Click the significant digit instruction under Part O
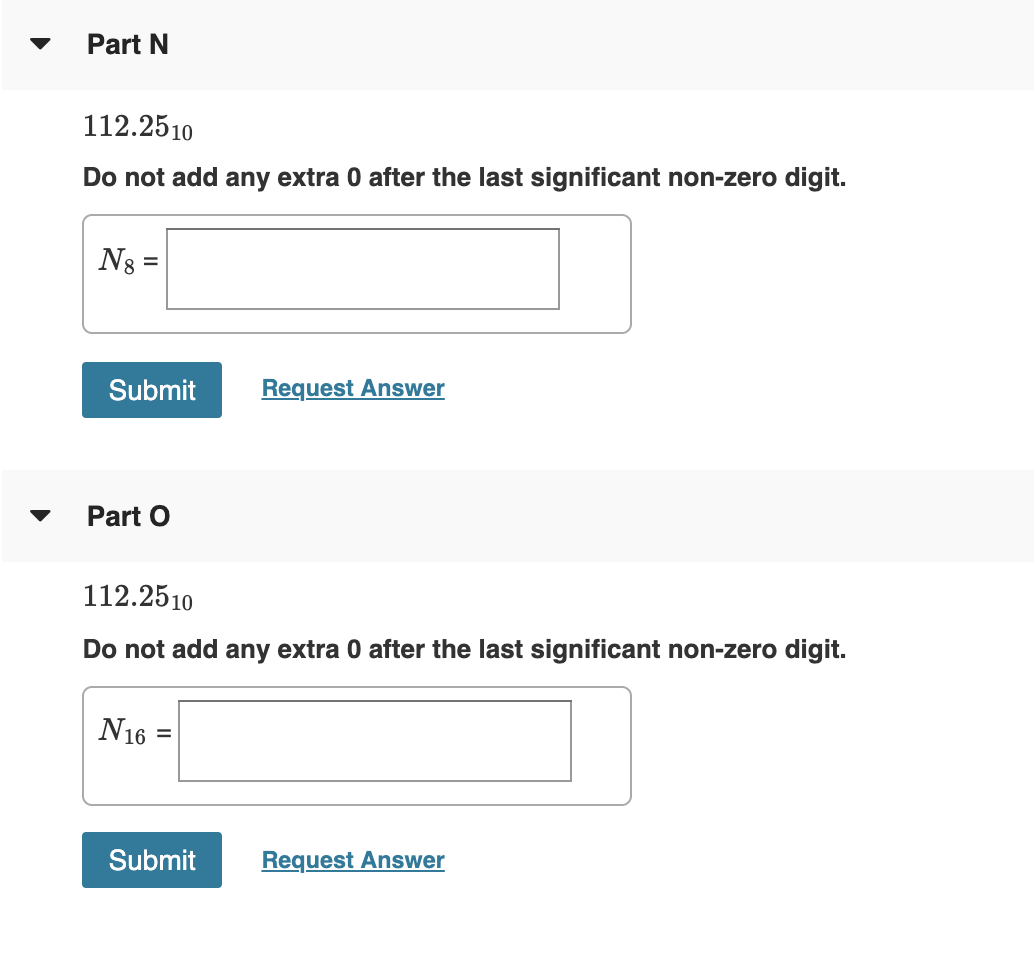The height and width of the screenshot is (958, 1034). pyautogui.click(x=465, y=649)
